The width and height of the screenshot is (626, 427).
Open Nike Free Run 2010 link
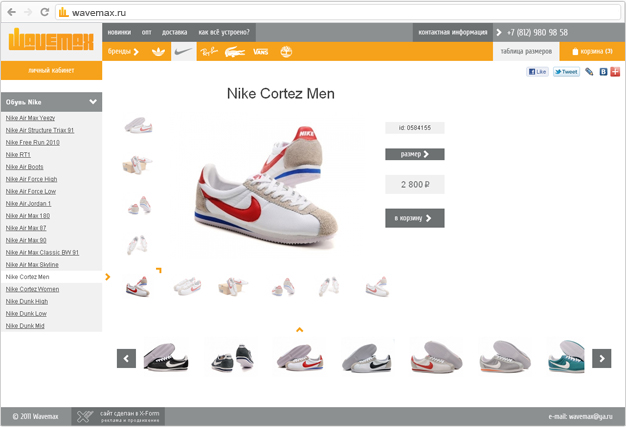coord(33,142)
